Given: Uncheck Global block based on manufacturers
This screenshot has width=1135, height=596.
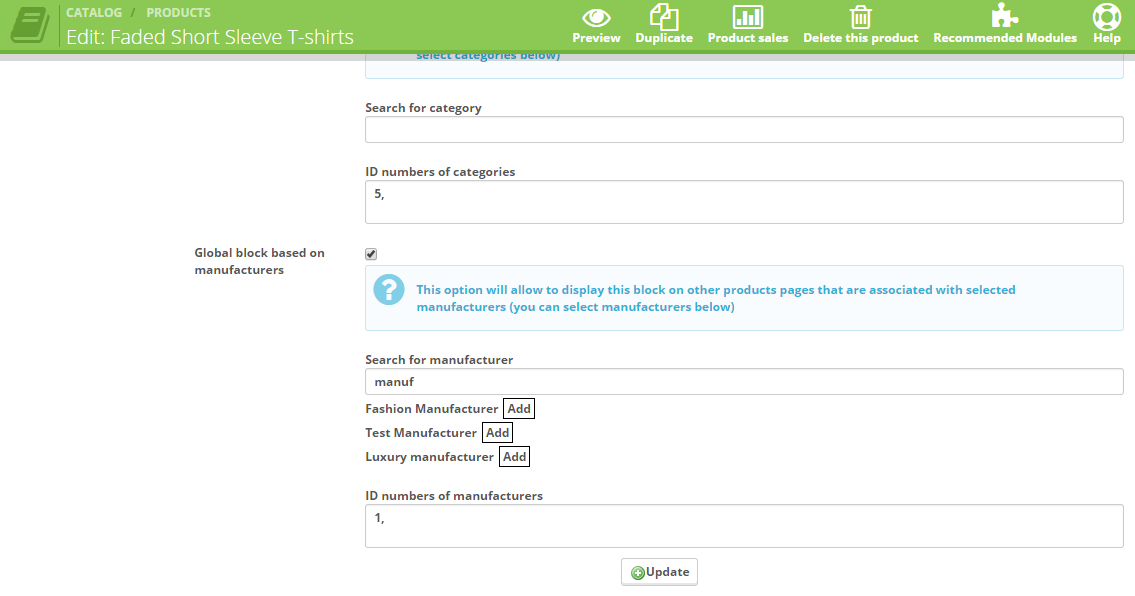Looking at the screenshot, I should [x=371, y=254].
